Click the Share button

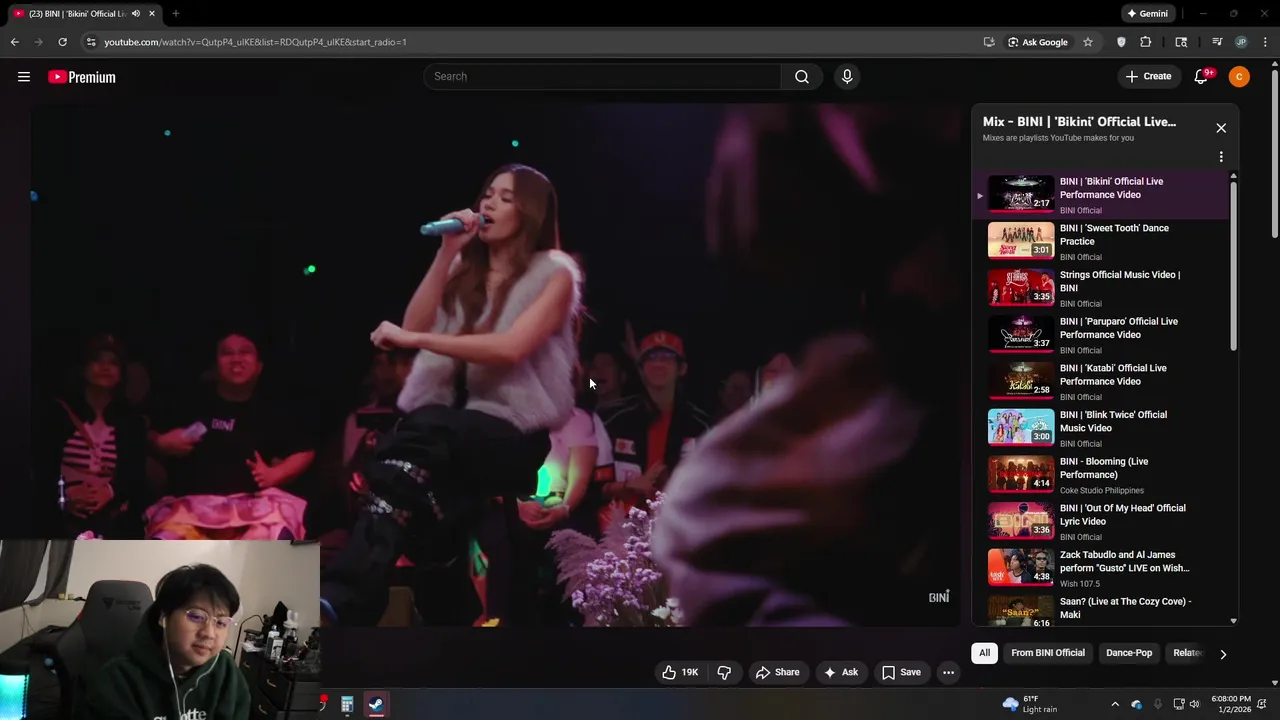pos(777,672)
